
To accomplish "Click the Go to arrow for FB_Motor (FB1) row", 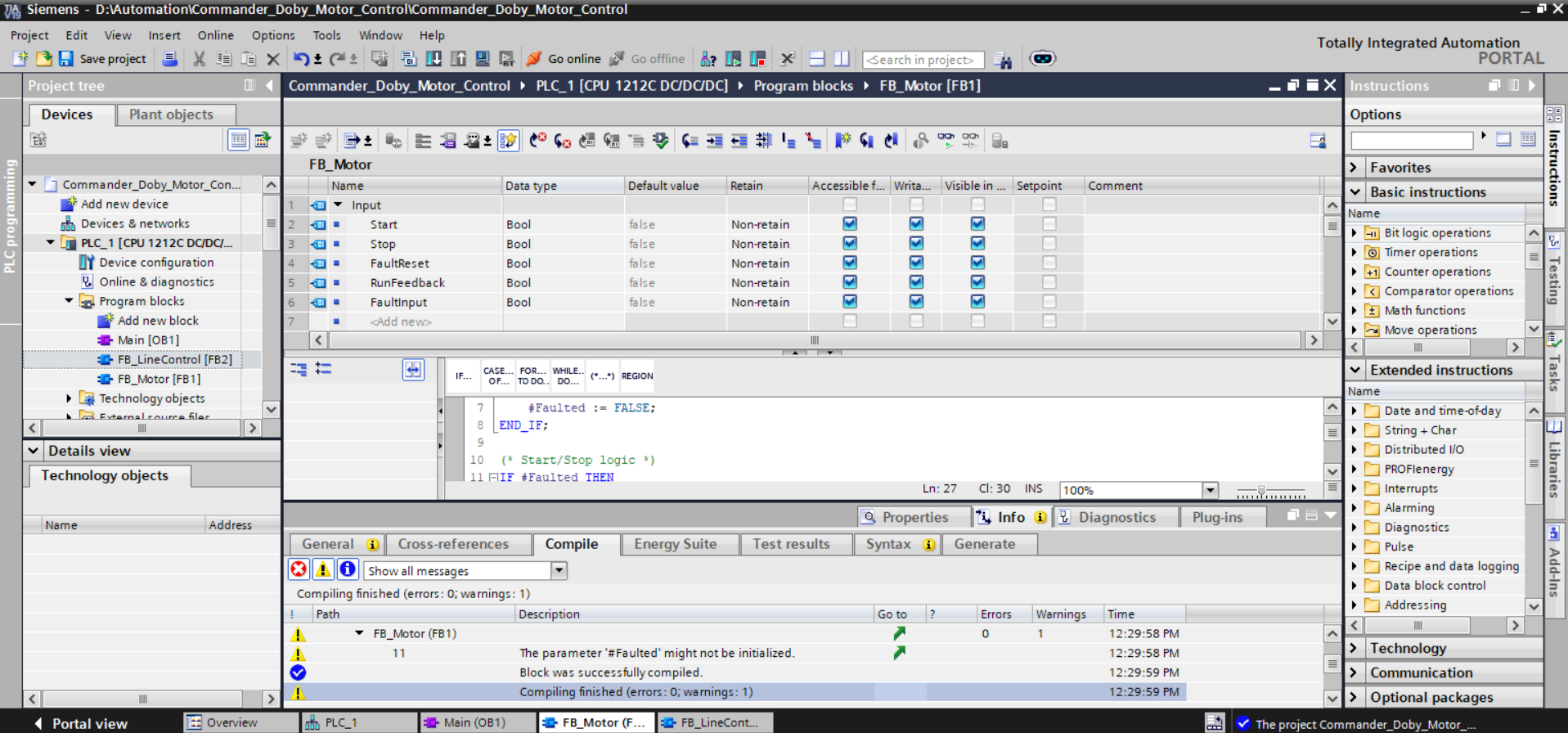I will tap(900, 633).
